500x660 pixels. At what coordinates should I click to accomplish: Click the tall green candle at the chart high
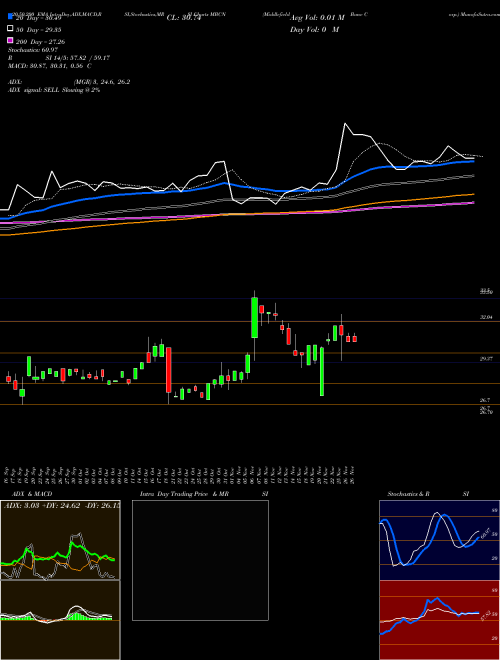pos(254,317)
